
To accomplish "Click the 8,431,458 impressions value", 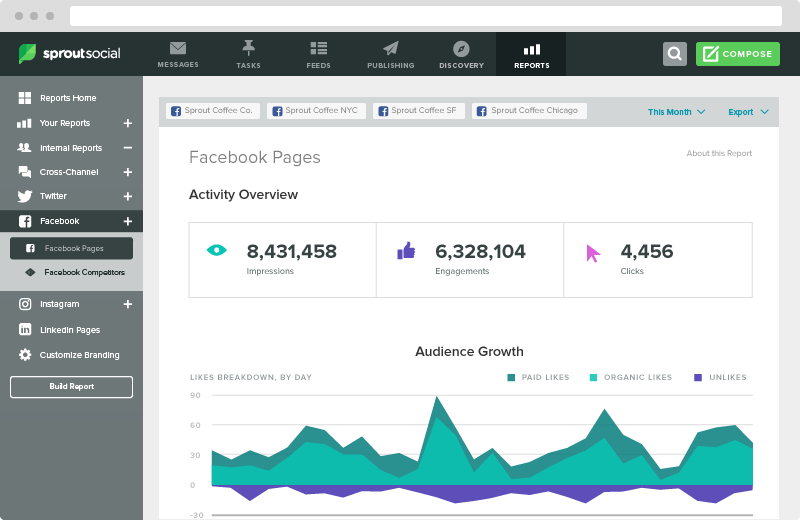I will [x=291, y=251].
